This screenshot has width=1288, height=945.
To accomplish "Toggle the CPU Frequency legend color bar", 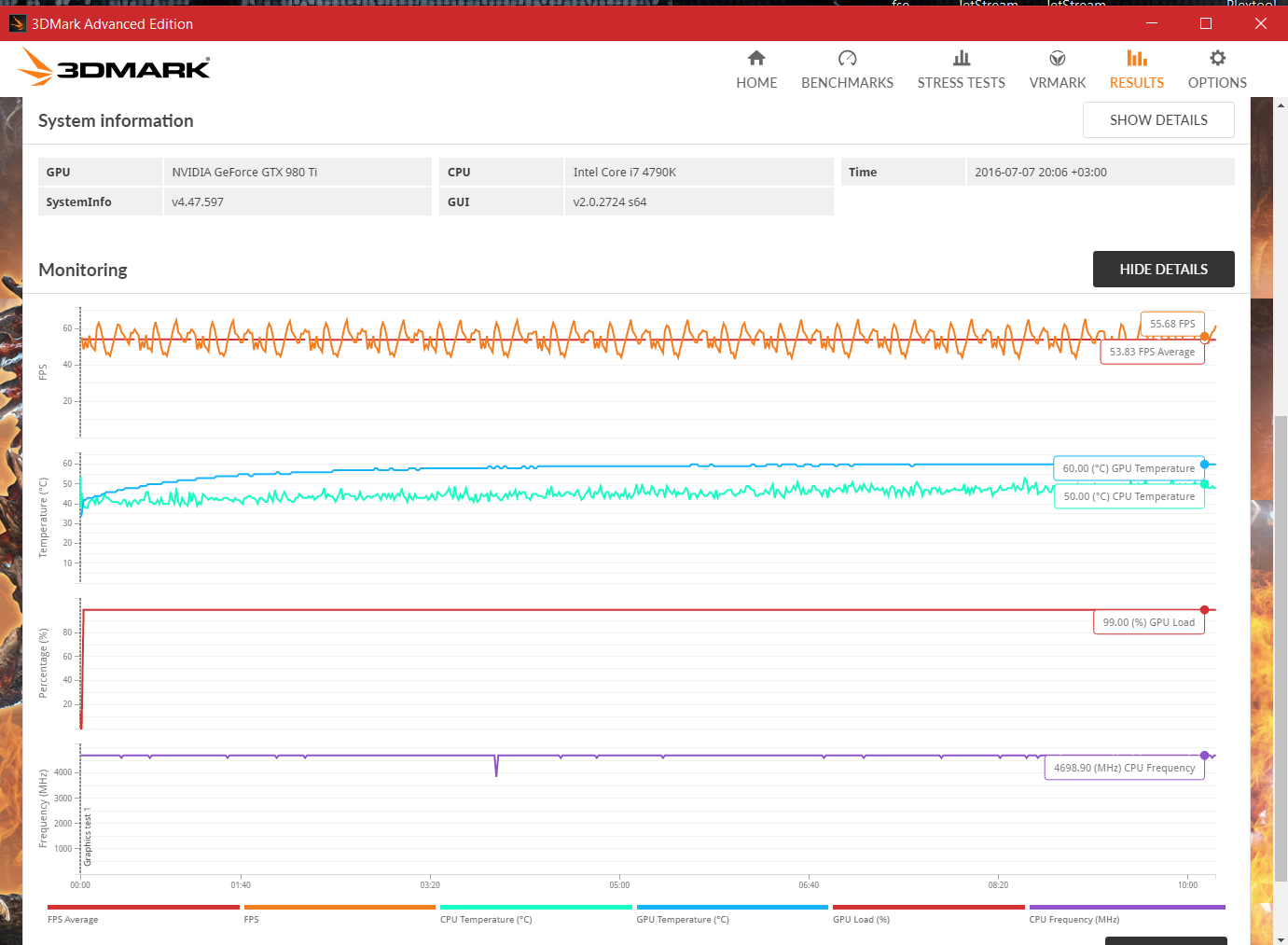I will [1127, 907].
